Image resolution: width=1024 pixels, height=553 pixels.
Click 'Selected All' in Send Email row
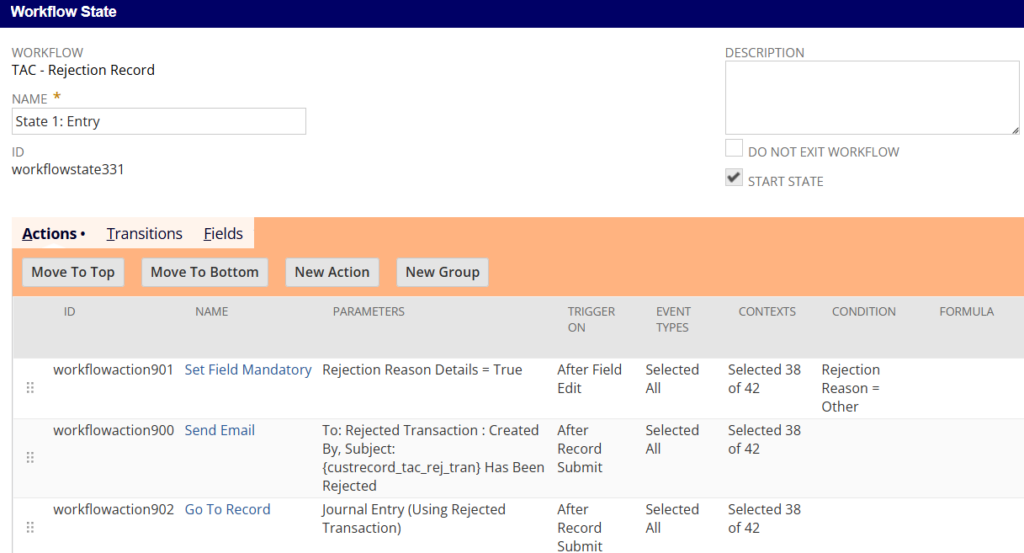[672, 439]
